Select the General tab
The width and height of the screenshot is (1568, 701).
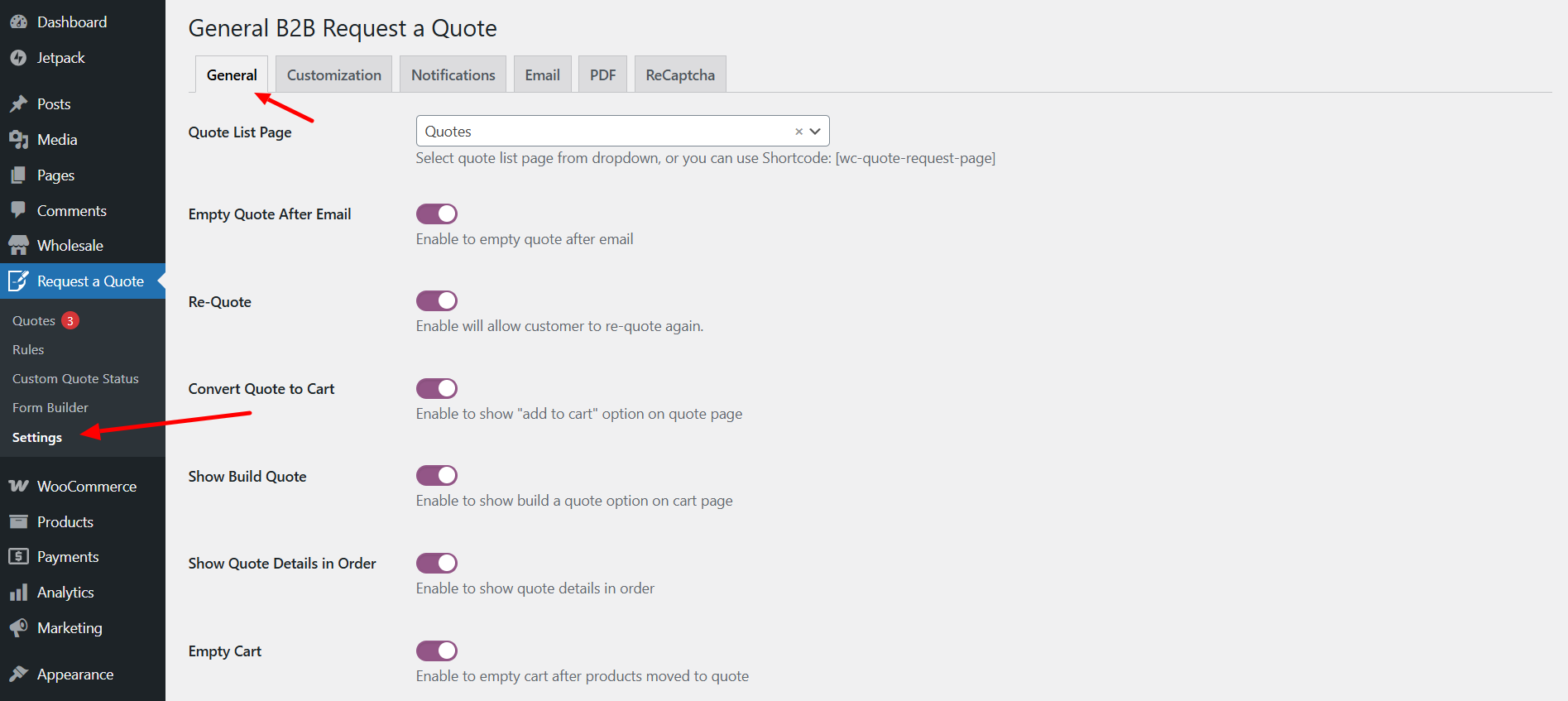232,74
